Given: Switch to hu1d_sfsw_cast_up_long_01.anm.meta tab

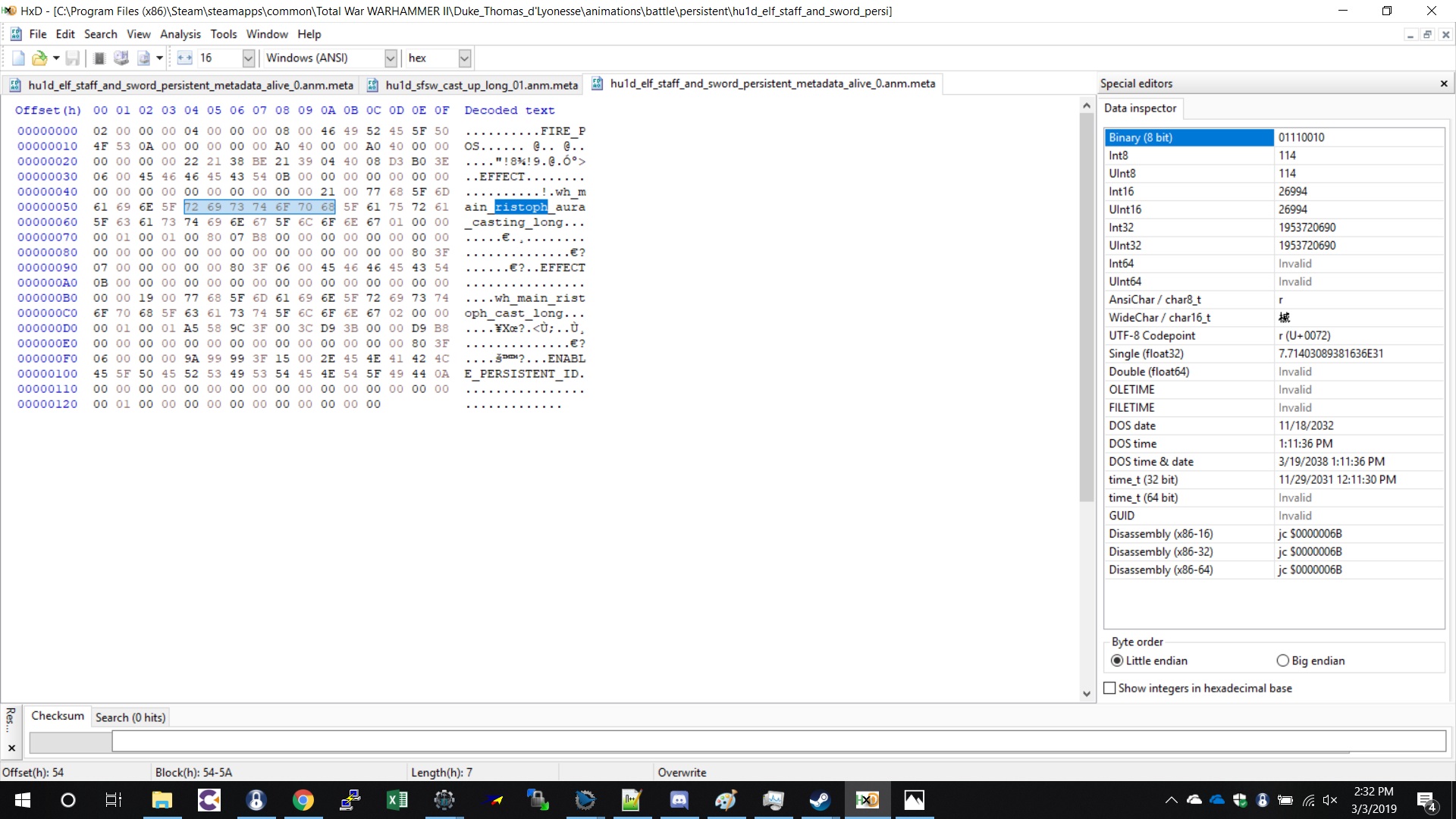Looking at the screenshot, I should [481, 85].
